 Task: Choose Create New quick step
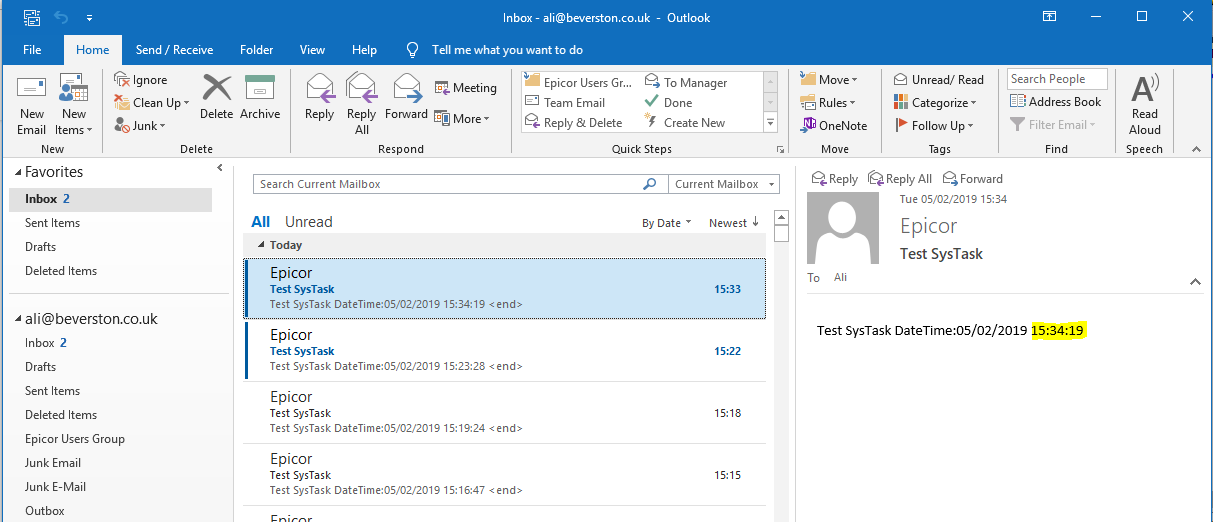685,122
